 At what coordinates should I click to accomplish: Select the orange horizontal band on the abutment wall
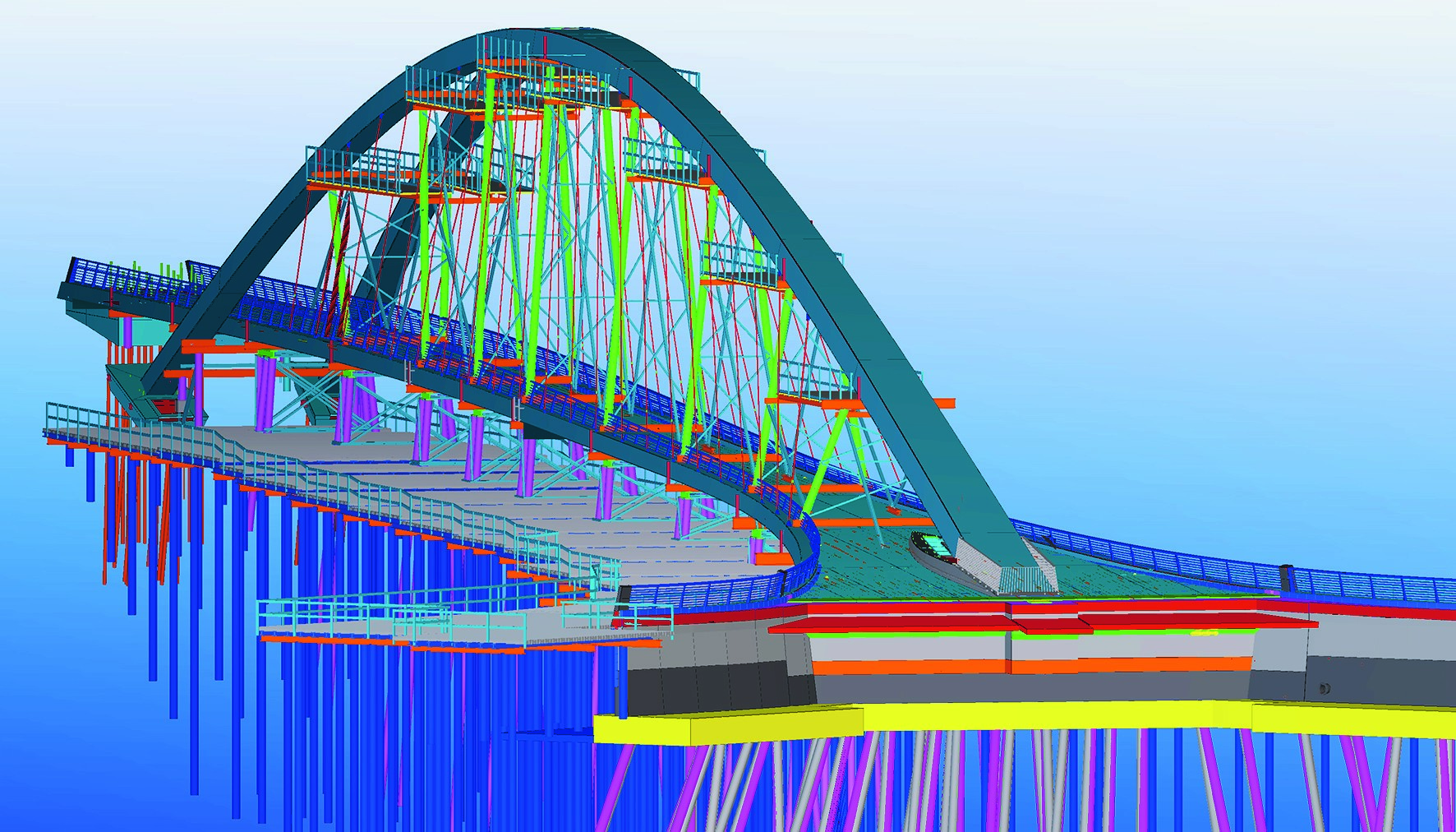coord(1031,665)
